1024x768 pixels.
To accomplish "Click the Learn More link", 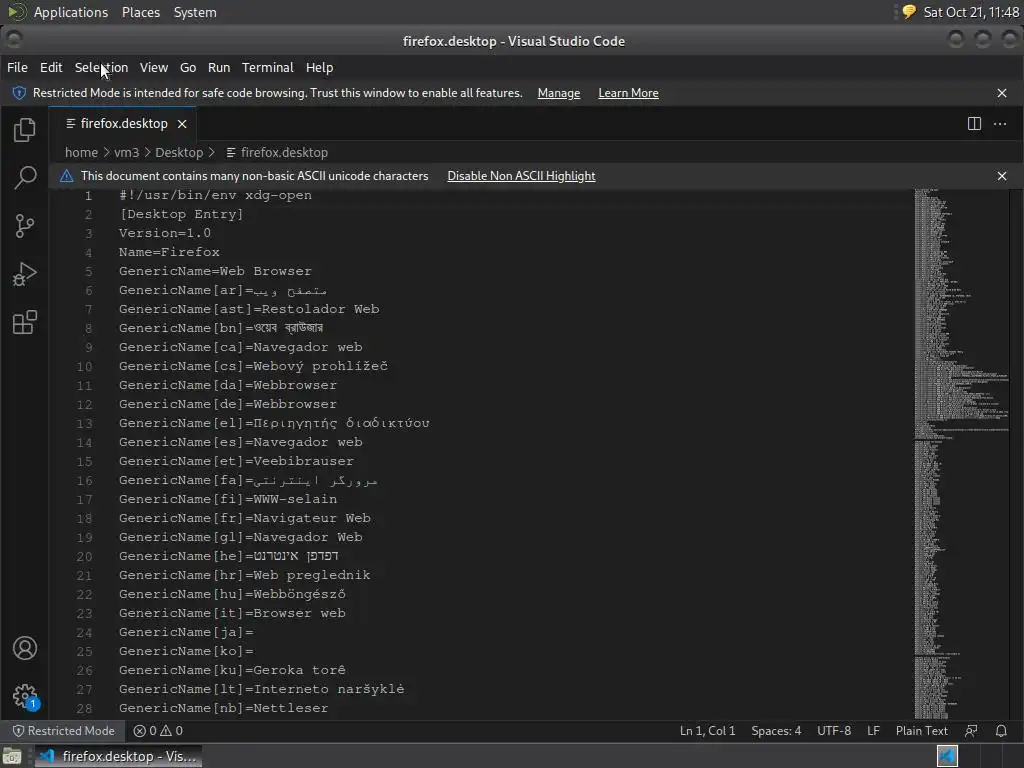I will (x=628, y=93).
